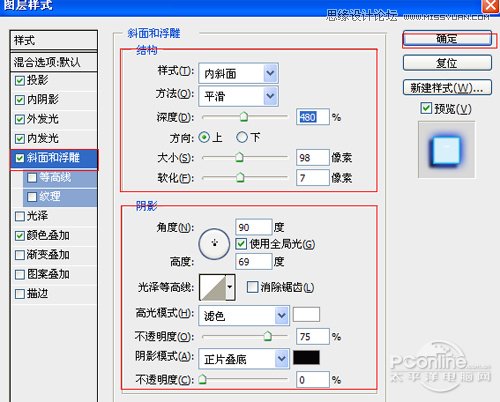Click the gloss contour curve thumbnail
Image resolution: width=500 pixels, height=402 pixels.
[x=213, y=287]
